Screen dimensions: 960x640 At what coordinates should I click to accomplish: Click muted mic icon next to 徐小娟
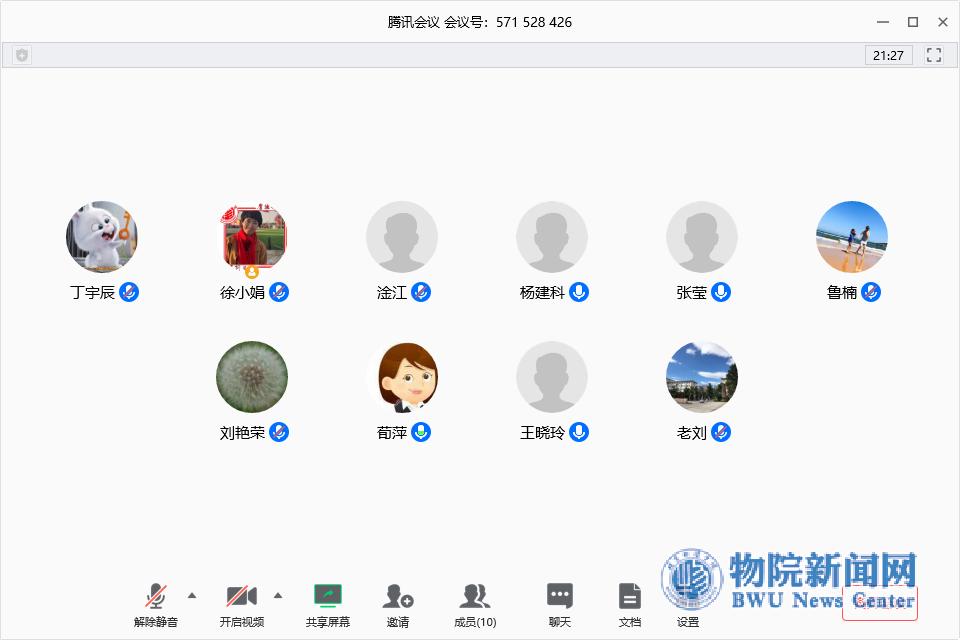(x=279, y=293)
